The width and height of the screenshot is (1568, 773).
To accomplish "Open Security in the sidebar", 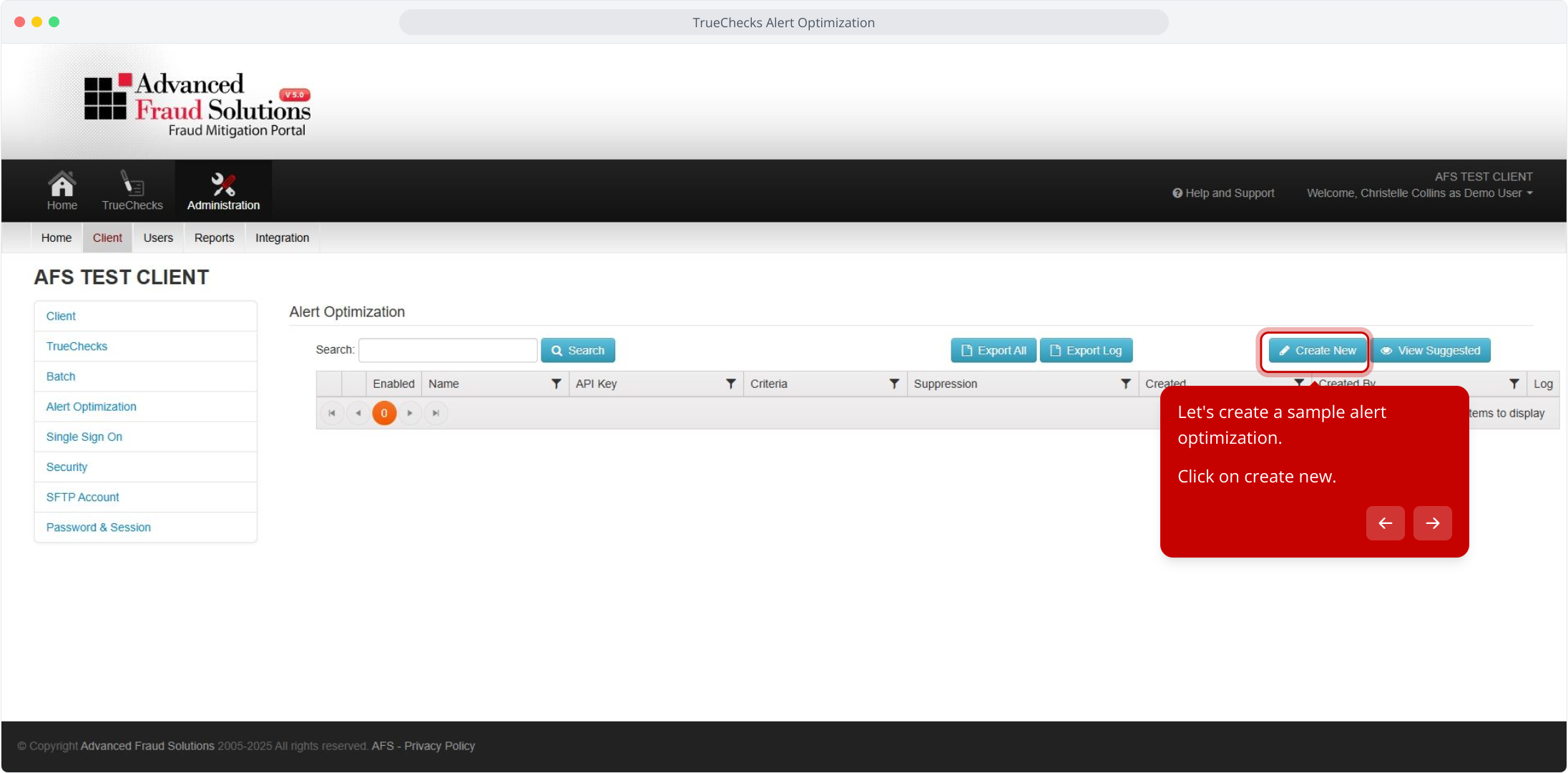I will click(x=145, y=467).
